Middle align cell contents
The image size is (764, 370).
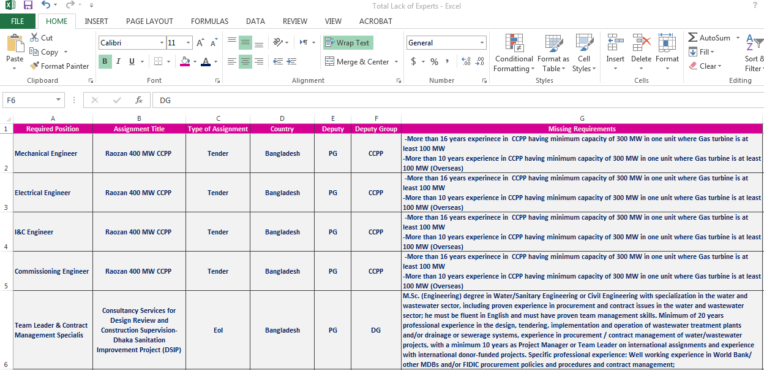pos(246,42)
